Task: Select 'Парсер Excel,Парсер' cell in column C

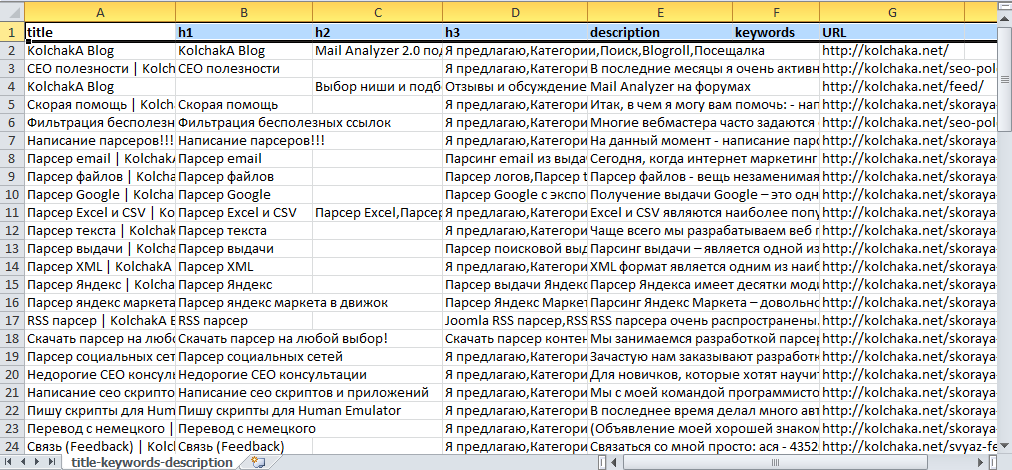Action: pyautogui.click(x=378, y=212)
